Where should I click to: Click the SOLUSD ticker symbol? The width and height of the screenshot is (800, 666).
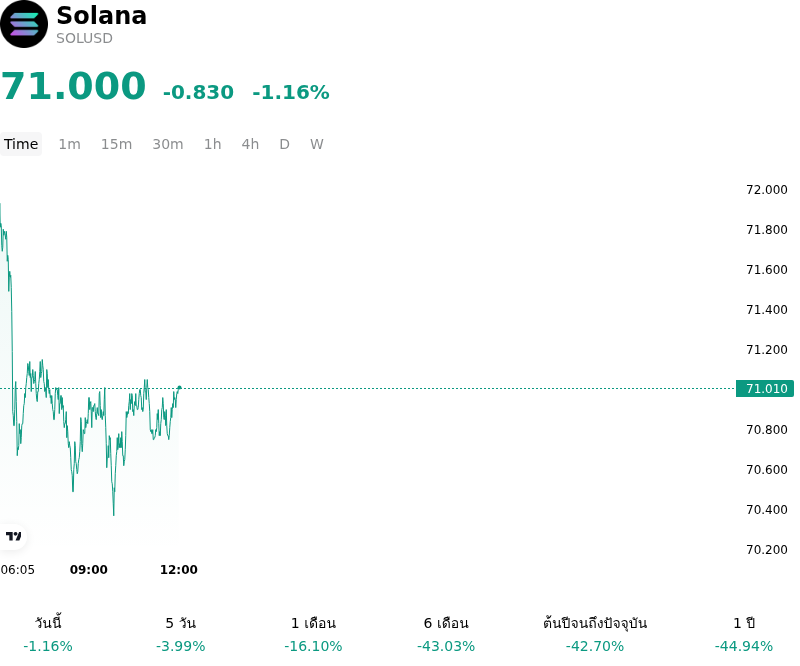pos(84,38)
